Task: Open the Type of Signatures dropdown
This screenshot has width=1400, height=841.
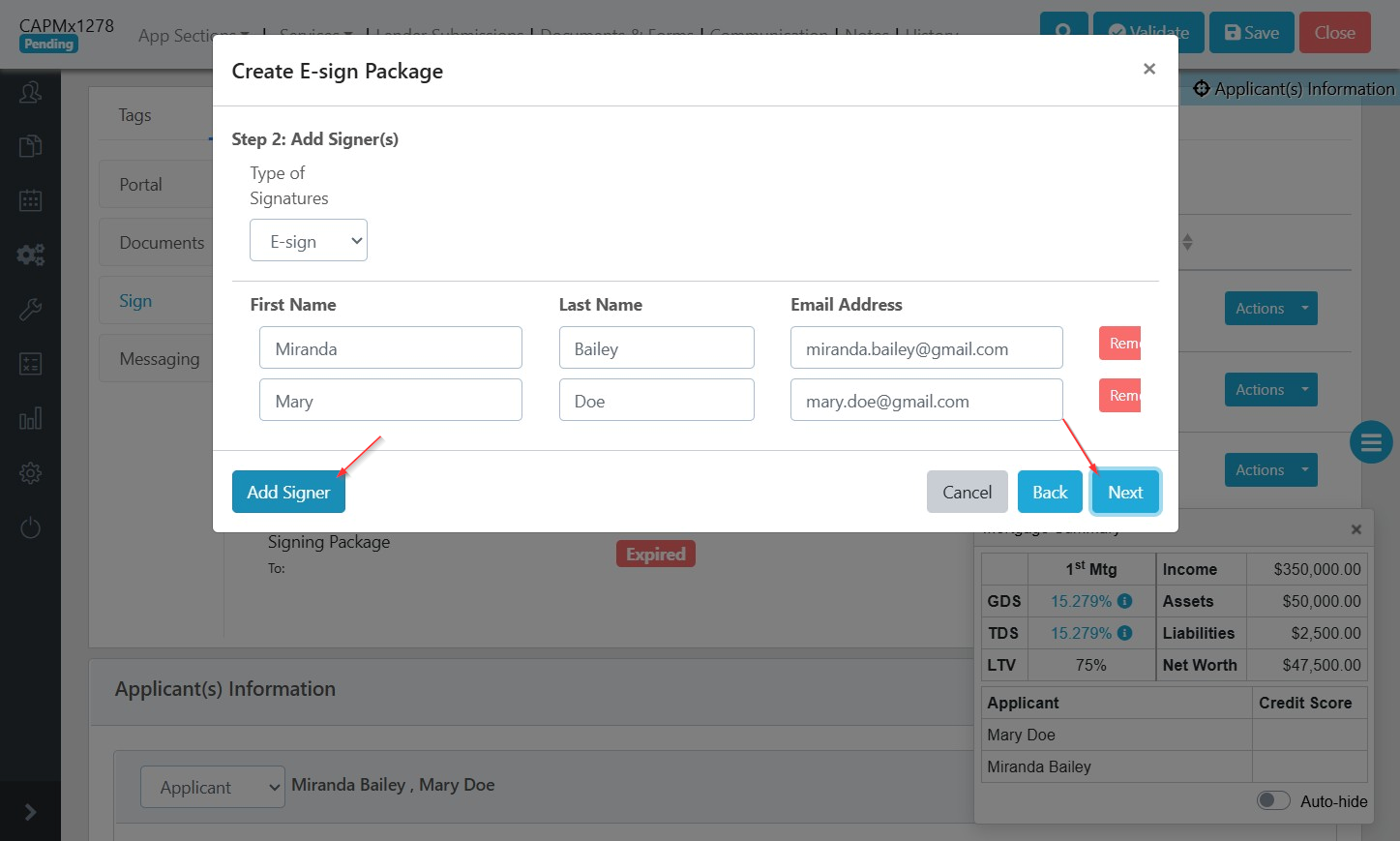Action: (x=308, y=241)
